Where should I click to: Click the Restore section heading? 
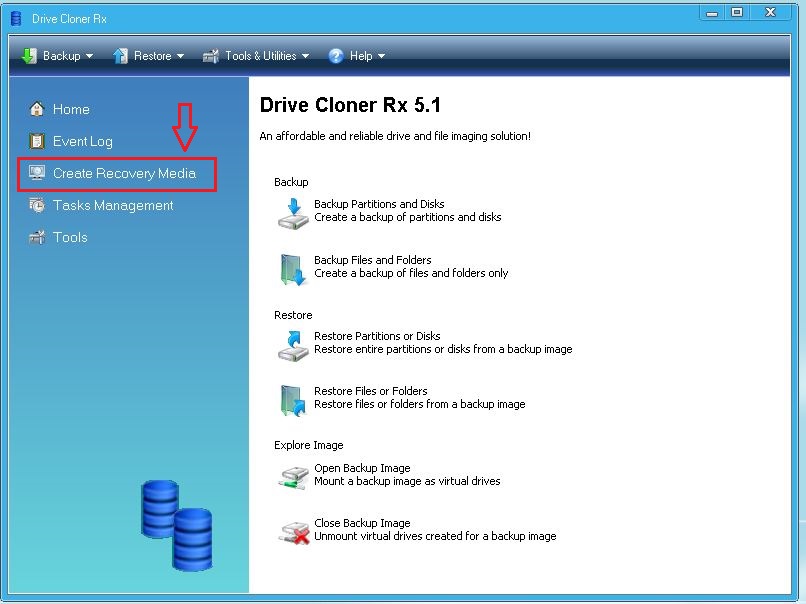pos(293,315)
